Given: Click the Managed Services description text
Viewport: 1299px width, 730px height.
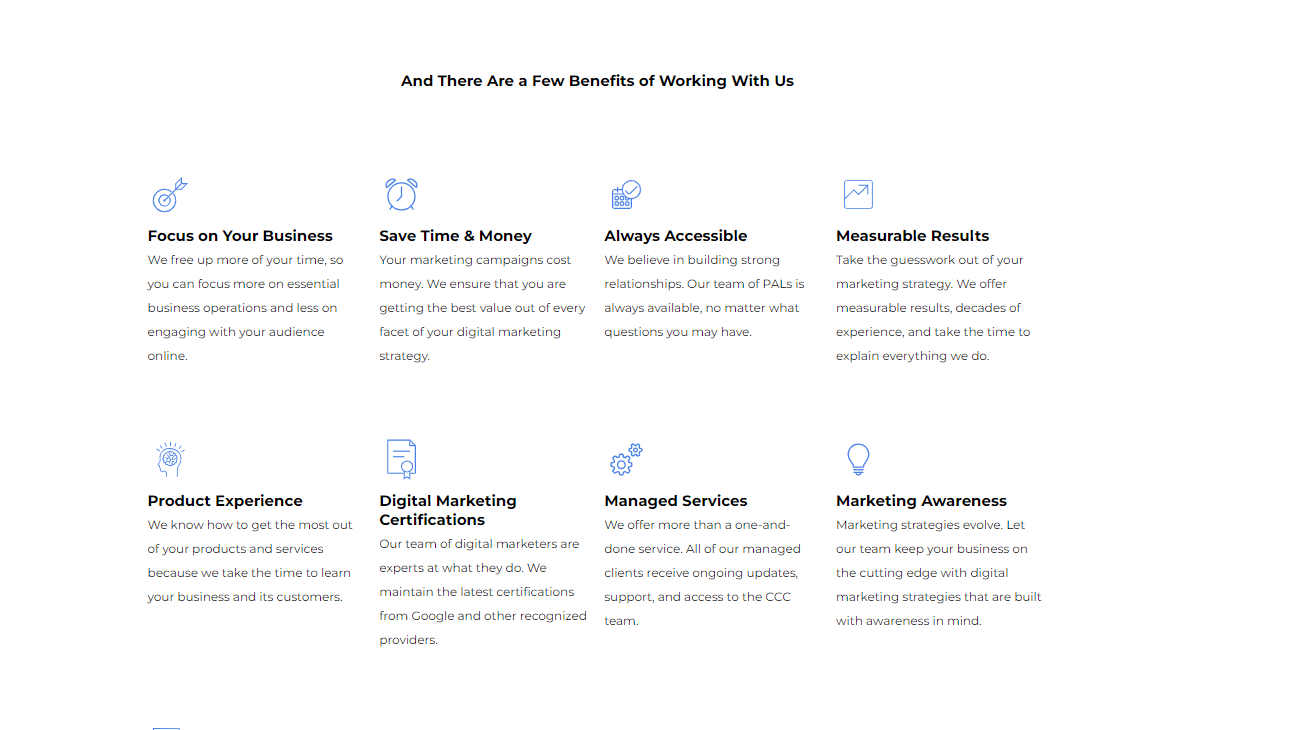Looking at the screenshot, I should (x=702, y=573).
